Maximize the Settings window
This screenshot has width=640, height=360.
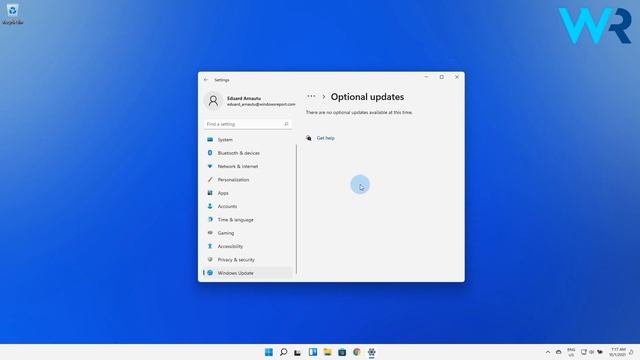(x=442, y=77)
